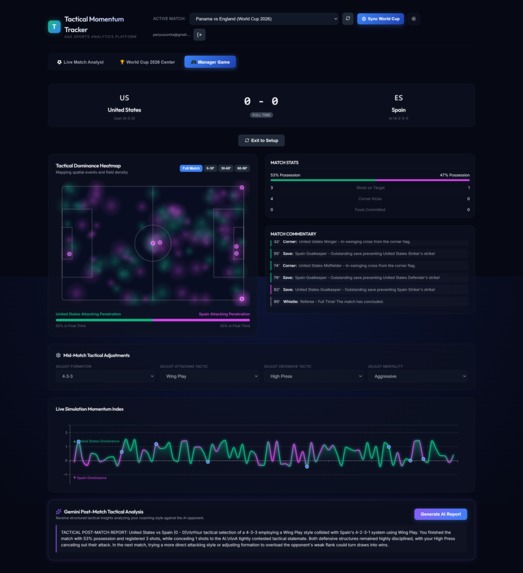Viewport: 523px width, 573px height.
Task: Click the Fouls Committed stat row
Action: pos(370,210)
